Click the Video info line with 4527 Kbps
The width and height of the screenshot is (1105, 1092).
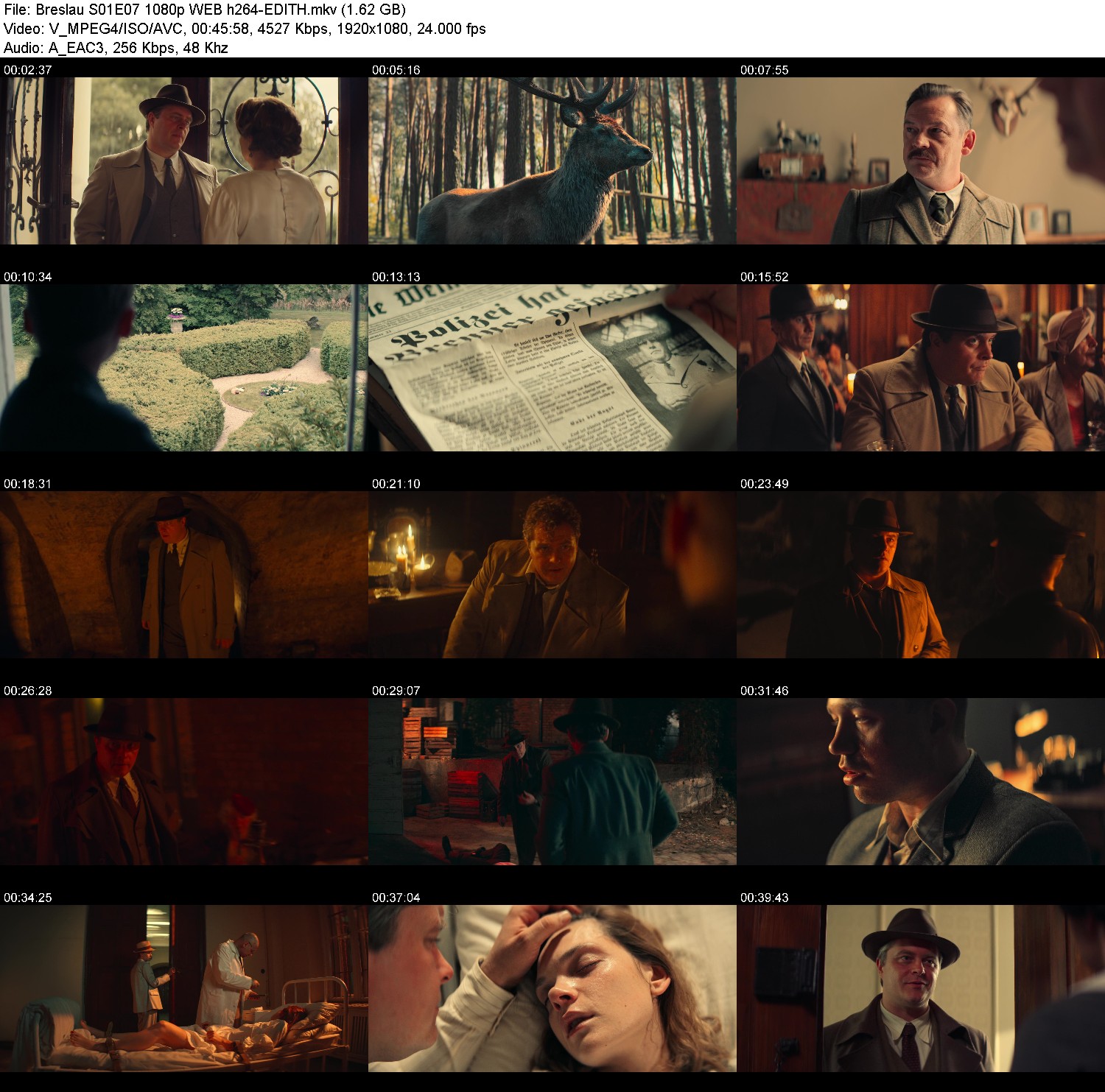245,29
